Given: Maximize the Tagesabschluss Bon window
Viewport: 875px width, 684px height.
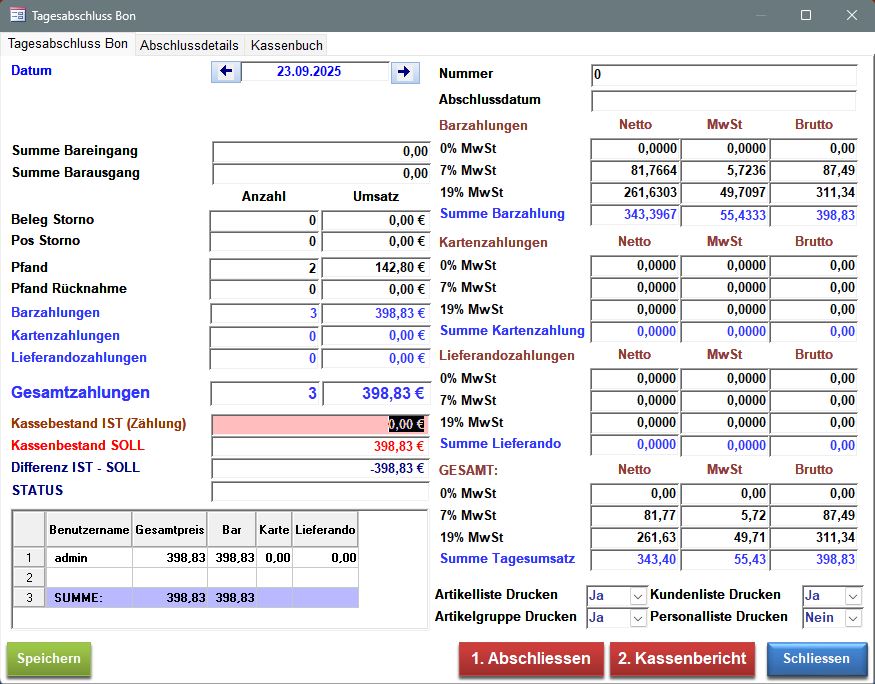Looking at the screenshot, I should click(806, 15).
